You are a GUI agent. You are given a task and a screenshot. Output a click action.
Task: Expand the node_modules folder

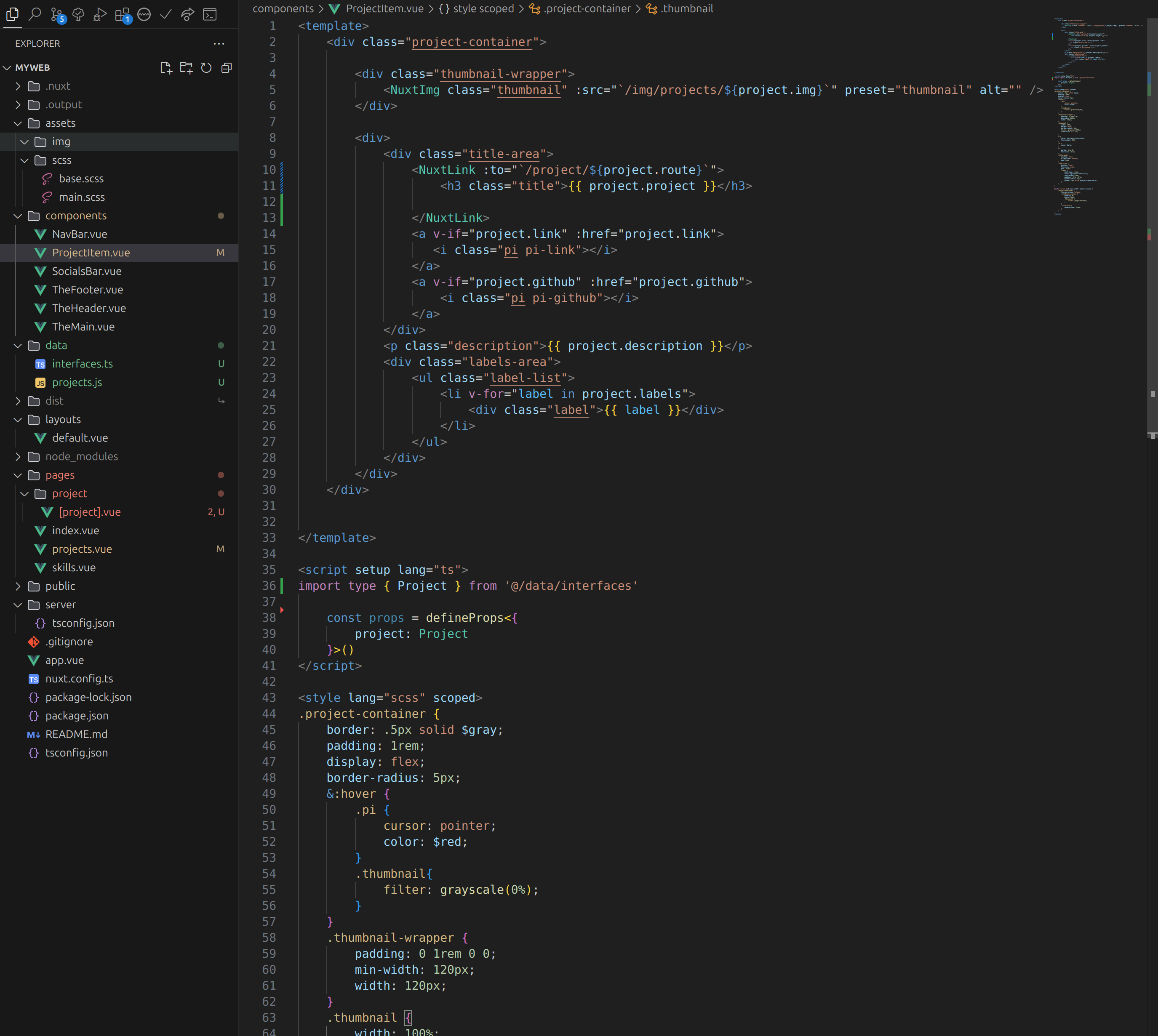(x=81, y=456)
